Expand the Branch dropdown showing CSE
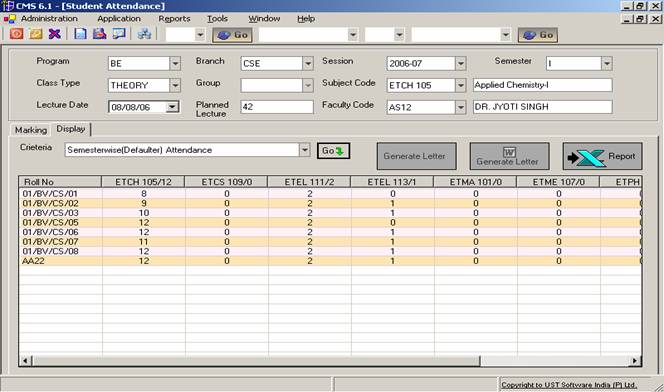The width and height of the screenshot is (664, 392). tap(308, 63)
